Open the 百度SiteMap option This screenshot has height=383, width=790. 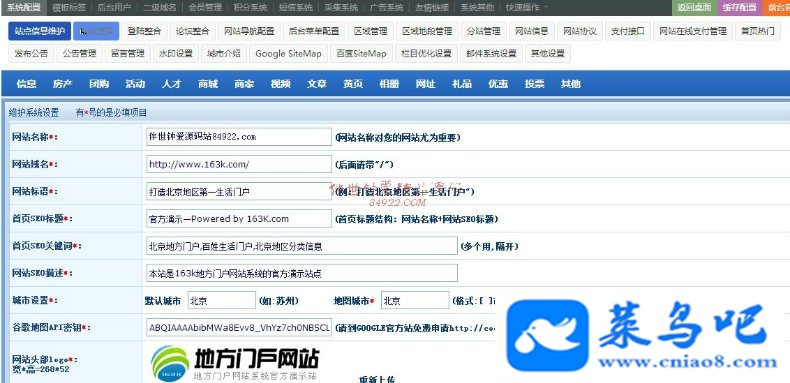[x=361, y=53]
